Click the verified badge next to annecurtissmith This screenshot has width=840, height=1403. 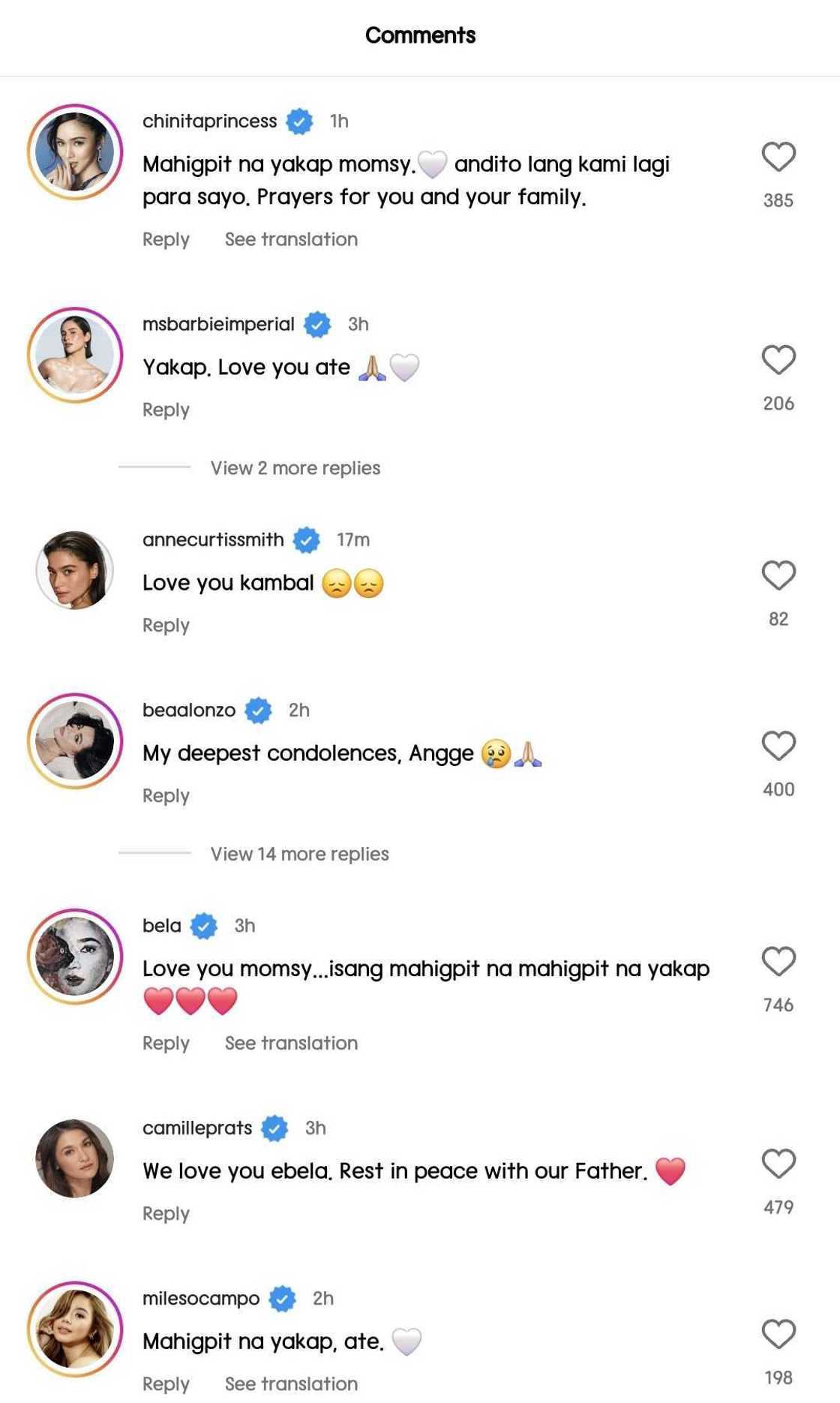coord(306,539)
